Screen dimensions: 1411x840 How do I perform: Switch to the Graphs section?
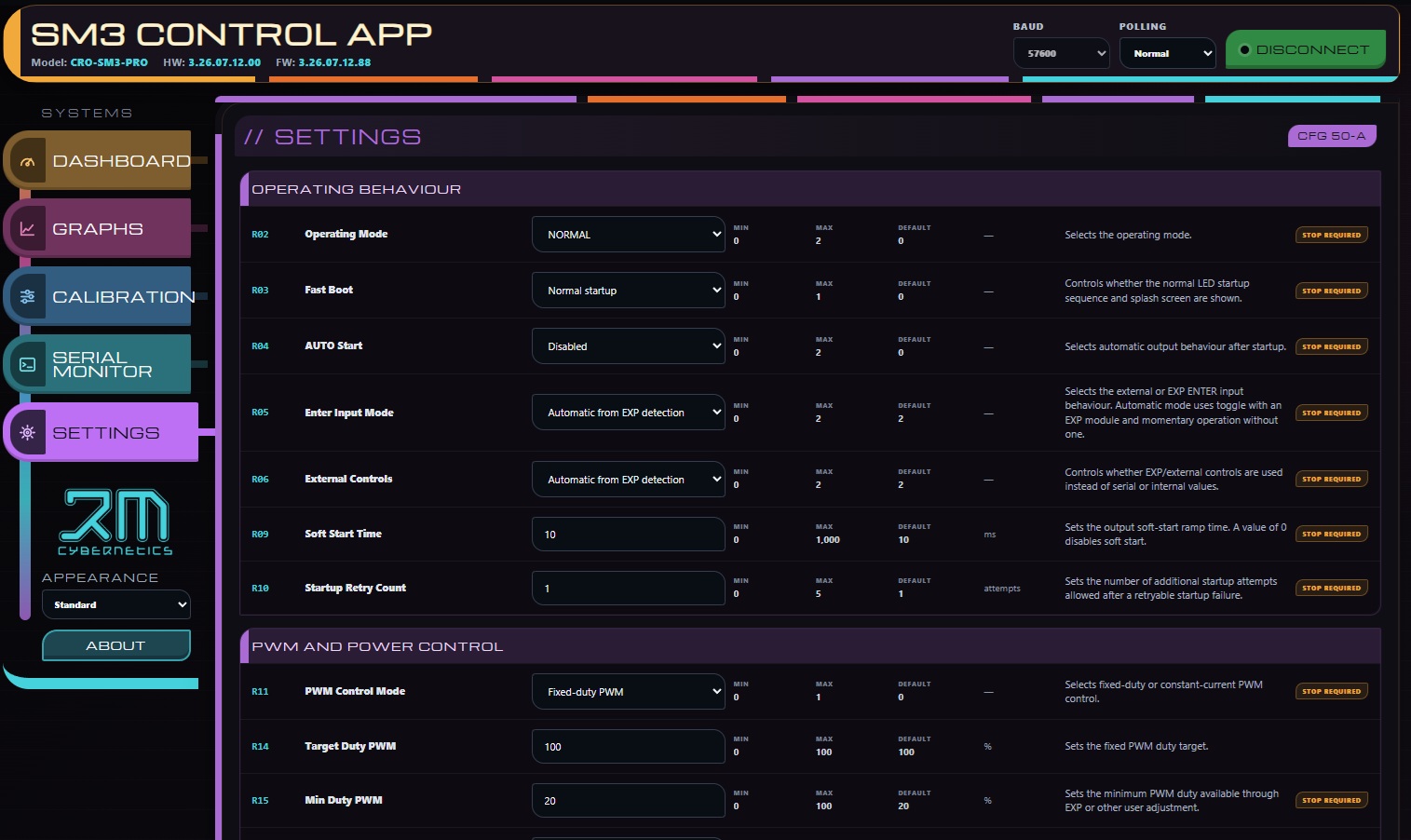pos(100,229)
